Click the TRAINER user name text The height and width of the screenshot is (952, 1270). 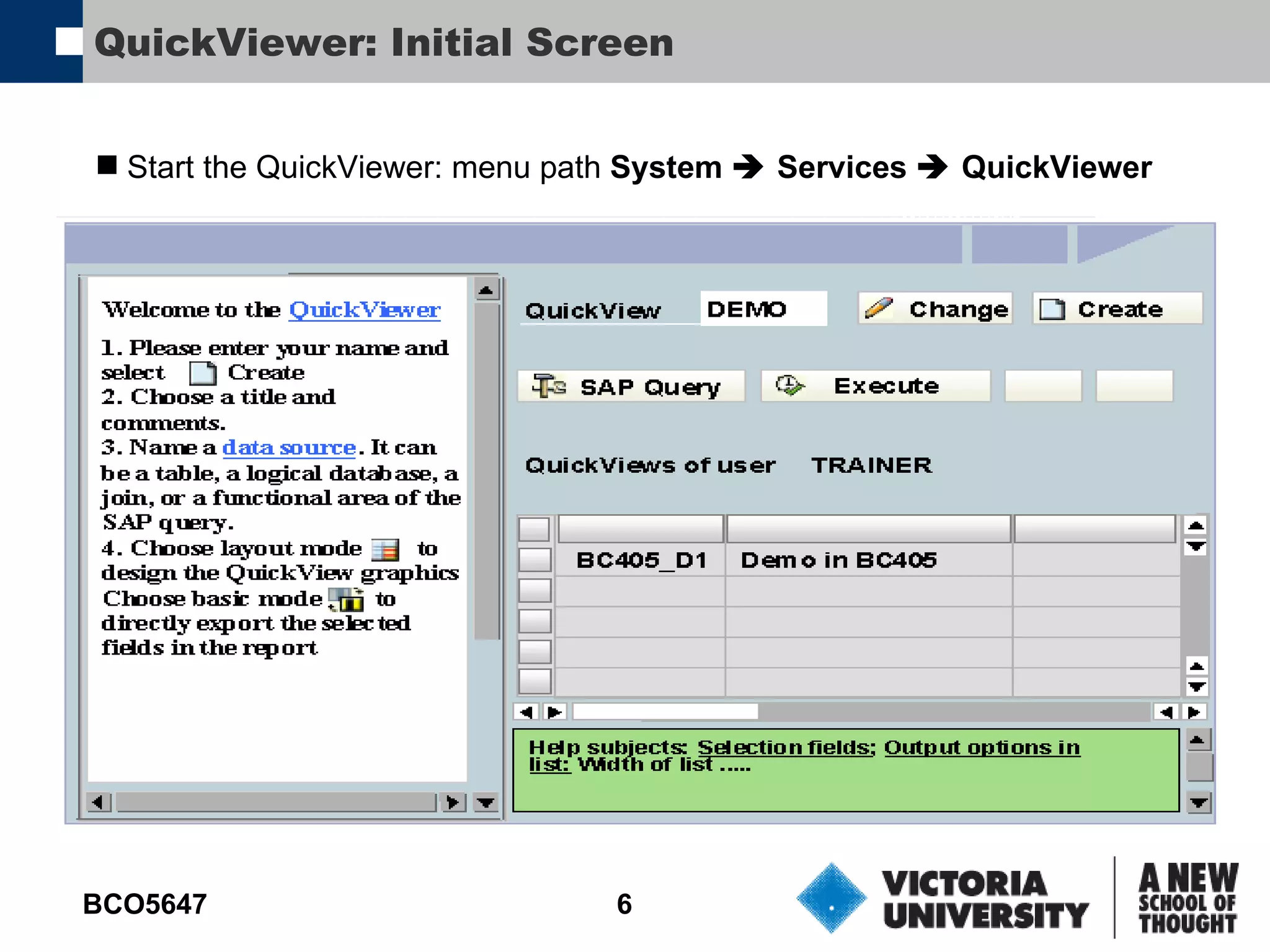(x=871, y=465)
